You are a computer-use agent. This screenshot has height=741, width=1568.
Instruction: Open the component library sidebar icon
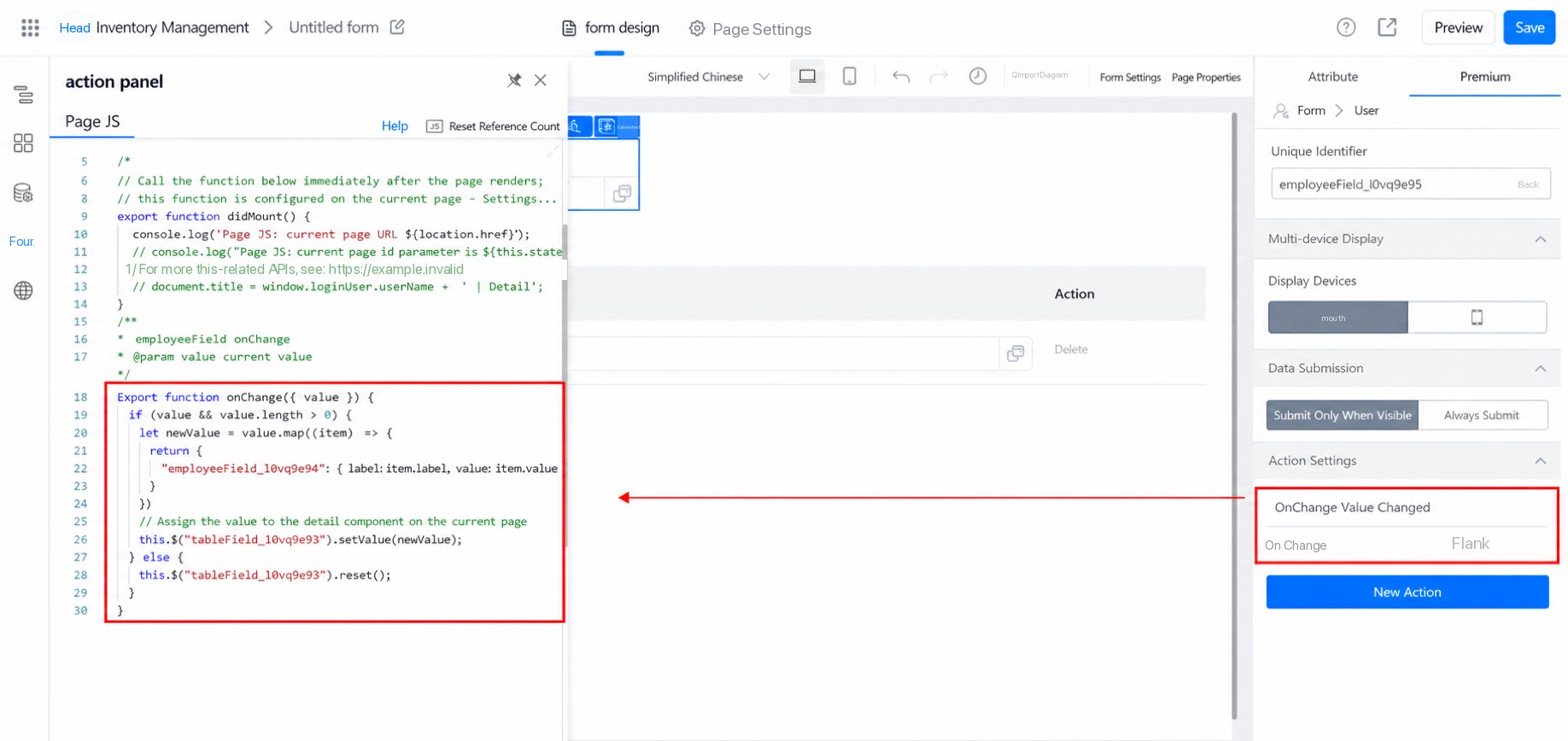point(24,143)
